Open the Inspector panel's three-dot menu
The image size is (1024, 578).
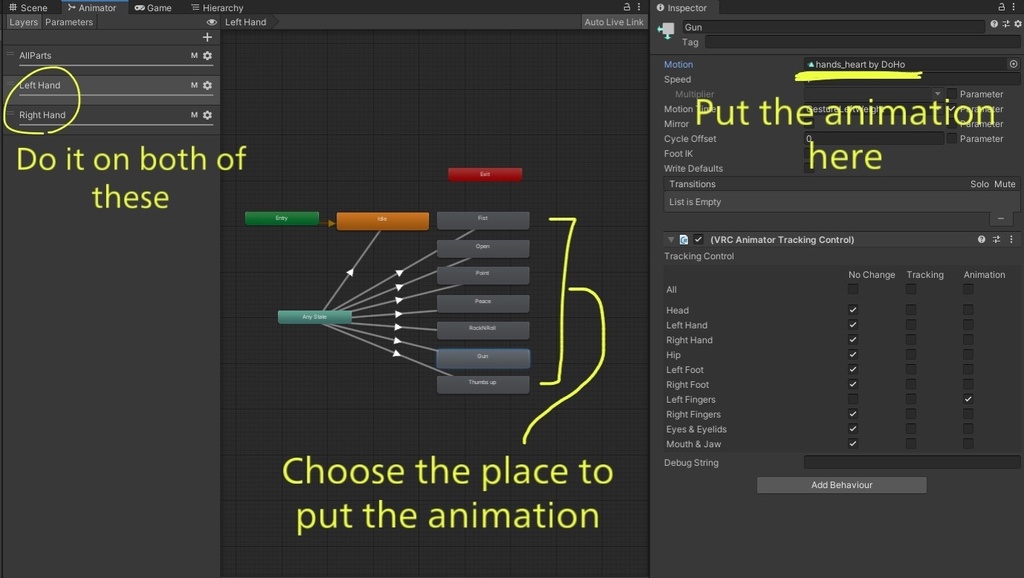[x=1013, y=7]
